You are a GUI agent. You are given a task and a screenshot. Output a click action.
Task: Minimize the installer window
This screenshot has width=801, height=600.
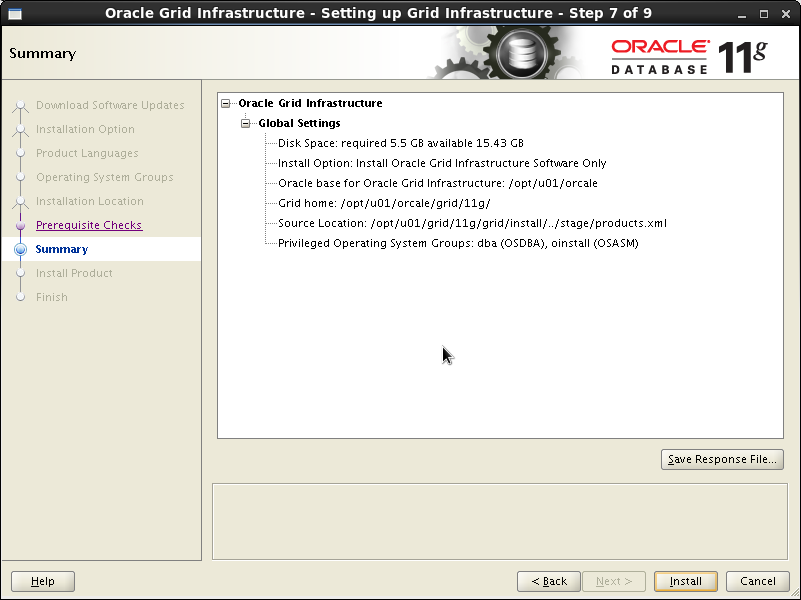(x=742, y=14)
